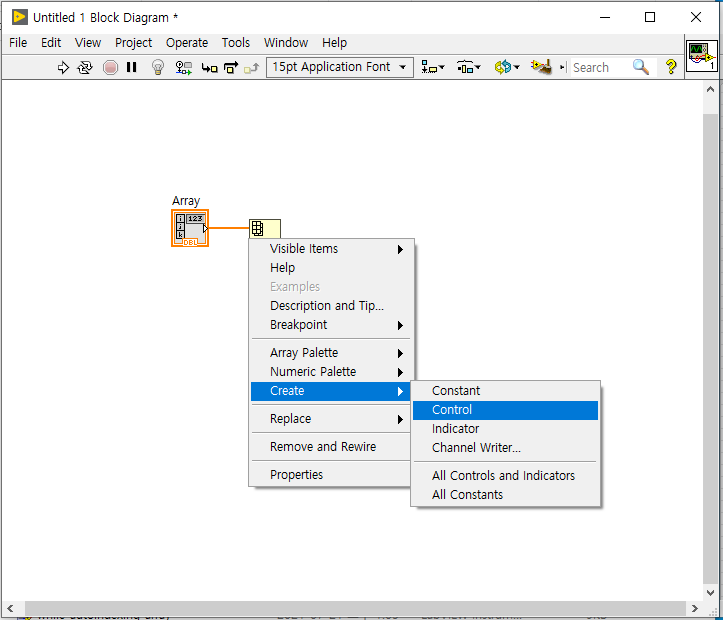Choose Description and Tip... entry
Viewport: 723px width, 620px height.
(331, 306)
